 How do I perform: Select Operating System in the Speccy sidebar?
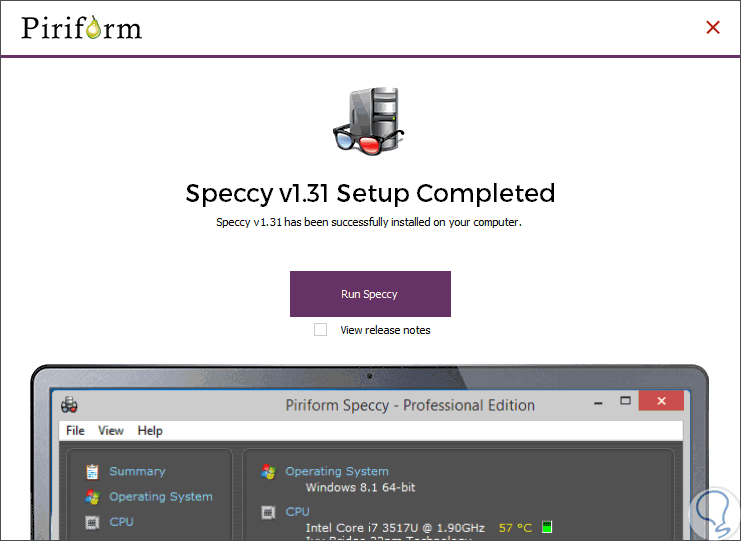click(x=161, y=497)
